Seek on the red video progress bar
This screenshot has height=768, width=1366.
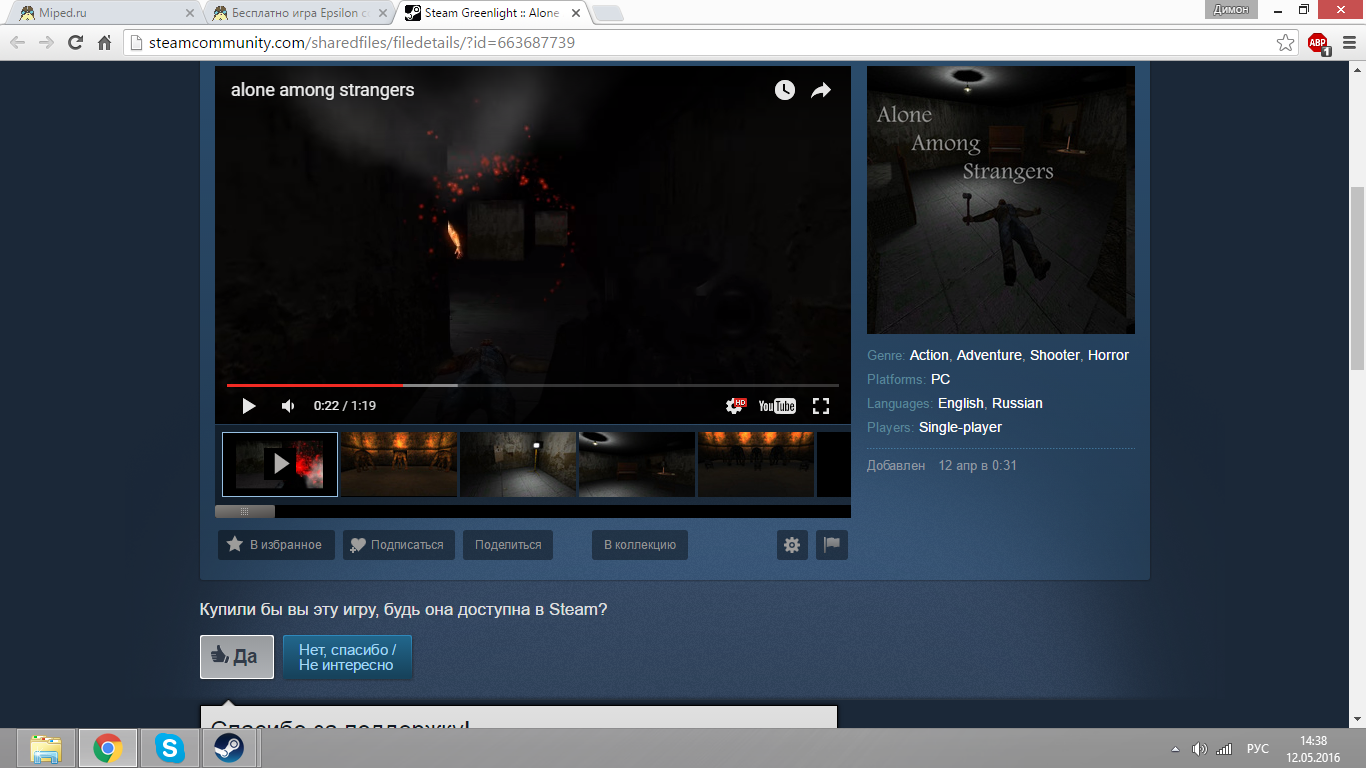tap(533, 385)
